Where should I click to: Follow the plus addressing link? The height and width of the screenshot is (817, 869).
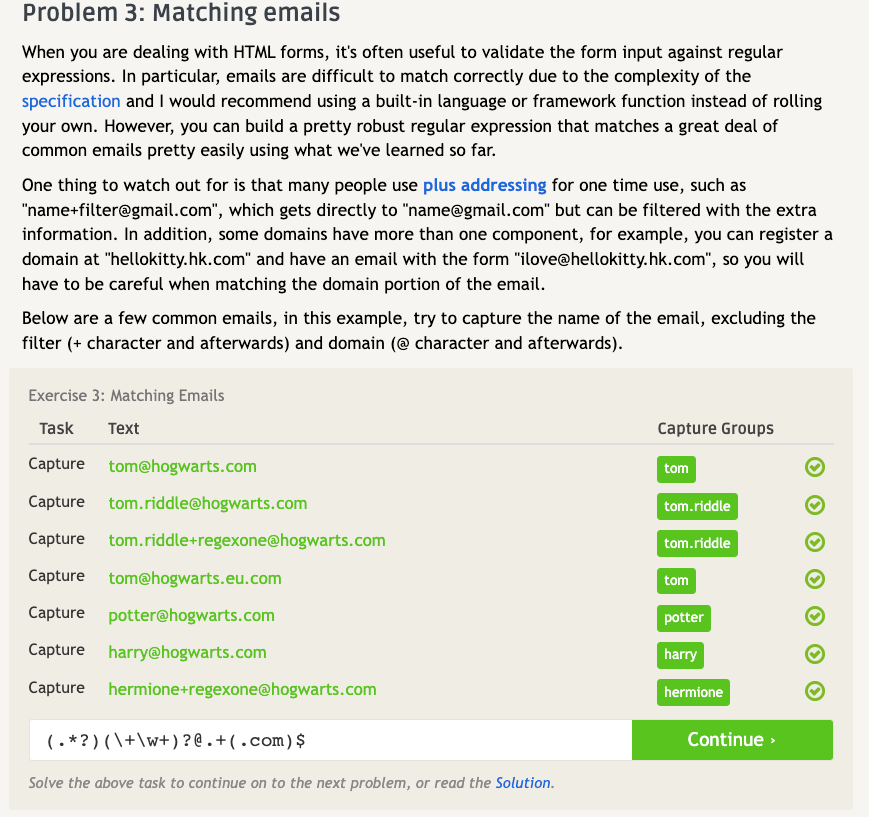pos(484,185)
